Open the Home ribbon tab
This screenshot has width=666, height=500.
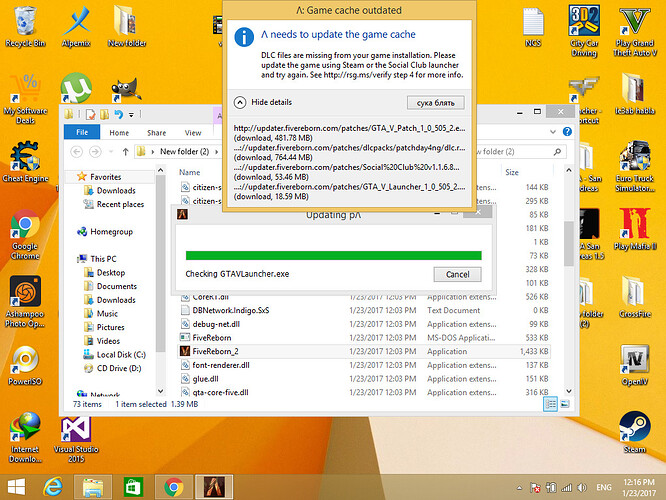(x=119, y=133)
